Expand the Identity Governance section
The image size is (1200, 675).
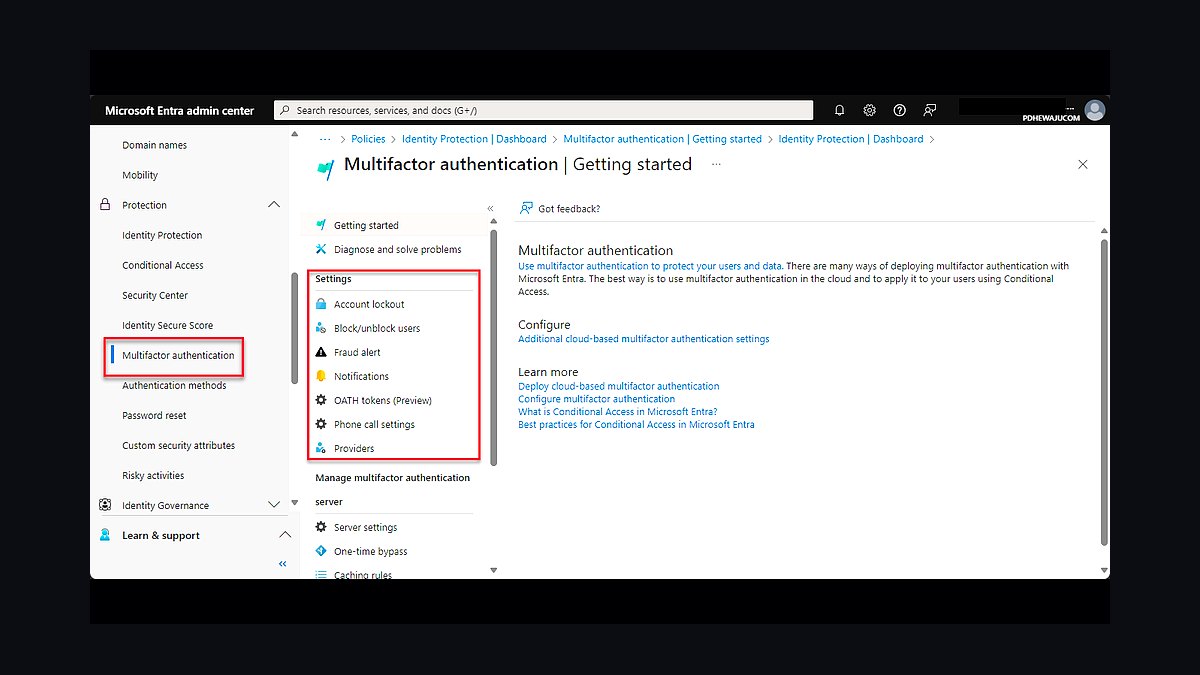pyautogui.click(x=274, y=505)
